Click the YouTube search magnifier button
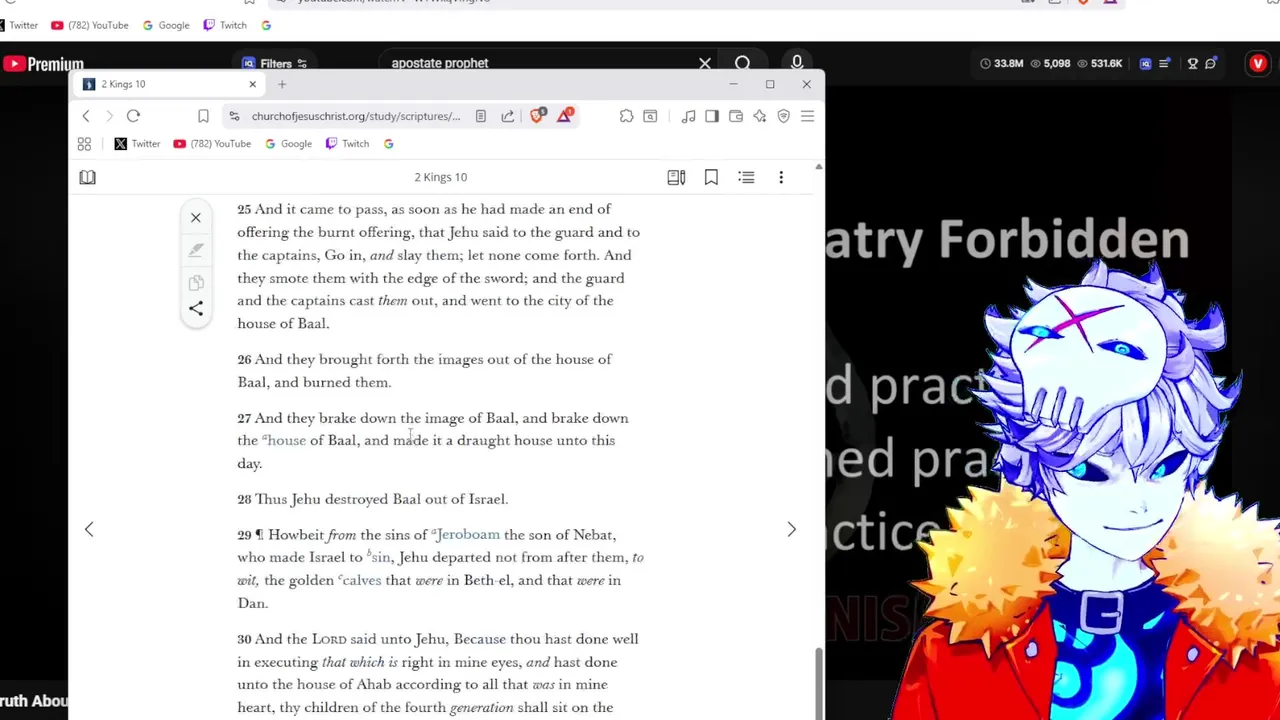The height and width of the screenshot is (720, 1280). coord(743,63)
